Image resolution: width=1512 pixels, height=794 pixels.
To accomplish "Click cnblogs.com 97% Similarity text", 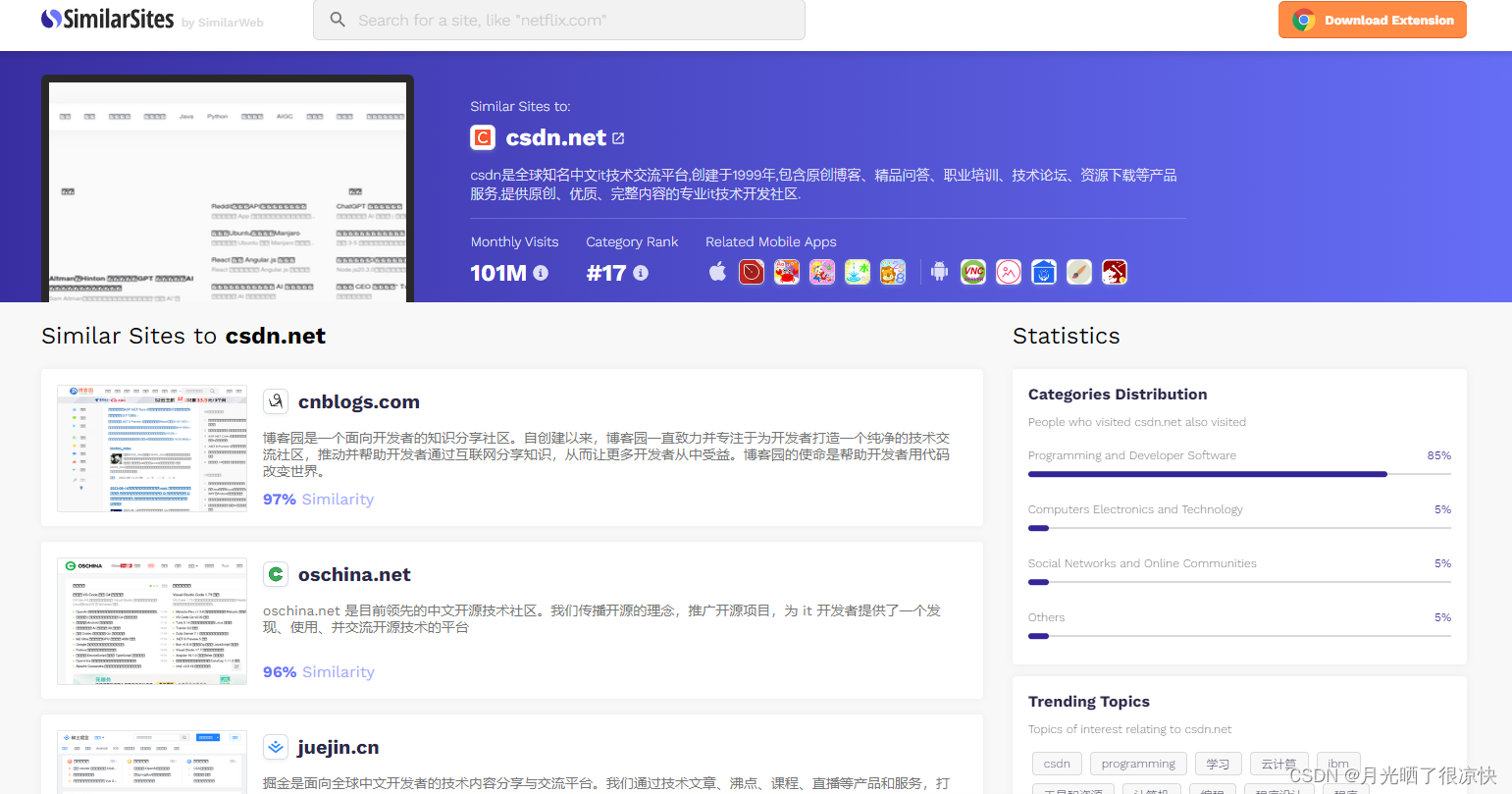I will click(319, 499).
